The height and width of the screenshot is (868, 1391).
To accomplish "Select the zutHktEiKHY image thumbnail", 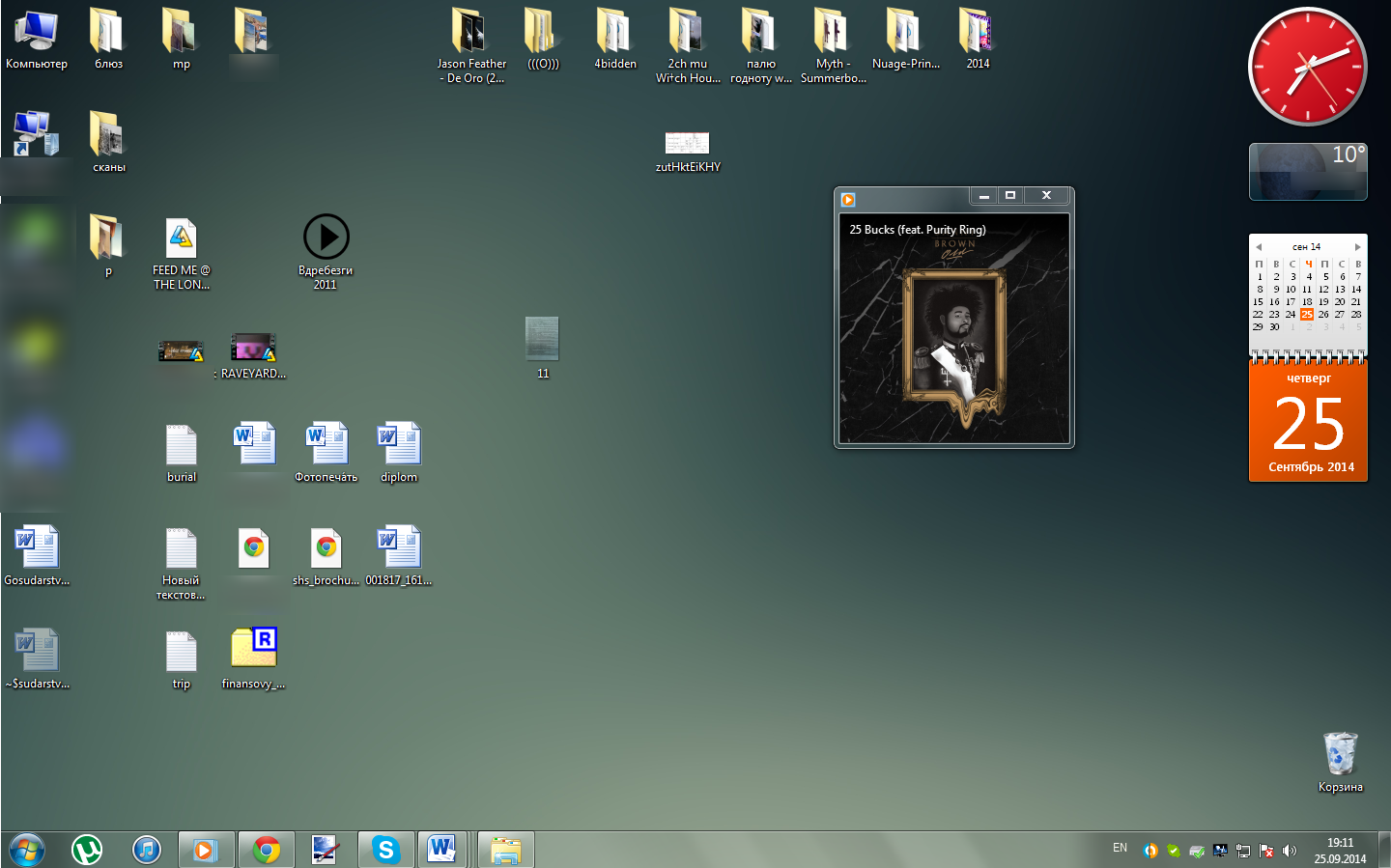I will pyautogui.click(x=687, y=144).
